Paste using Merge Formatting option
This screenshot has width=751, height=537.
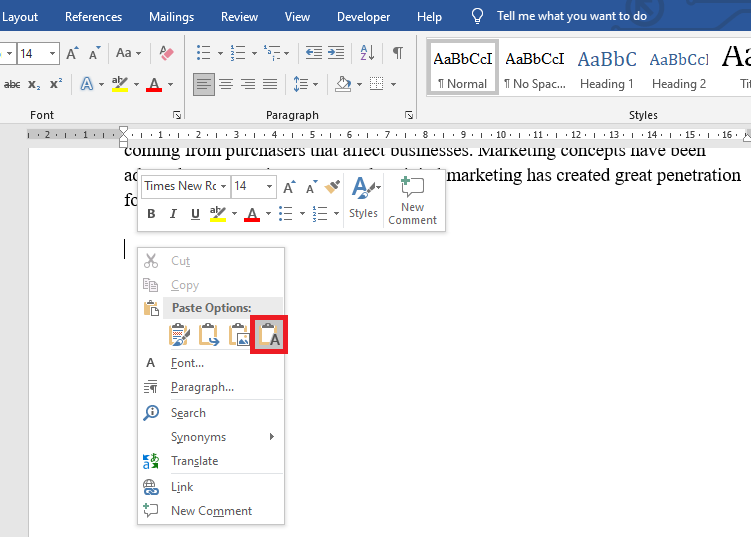[209, 335]
